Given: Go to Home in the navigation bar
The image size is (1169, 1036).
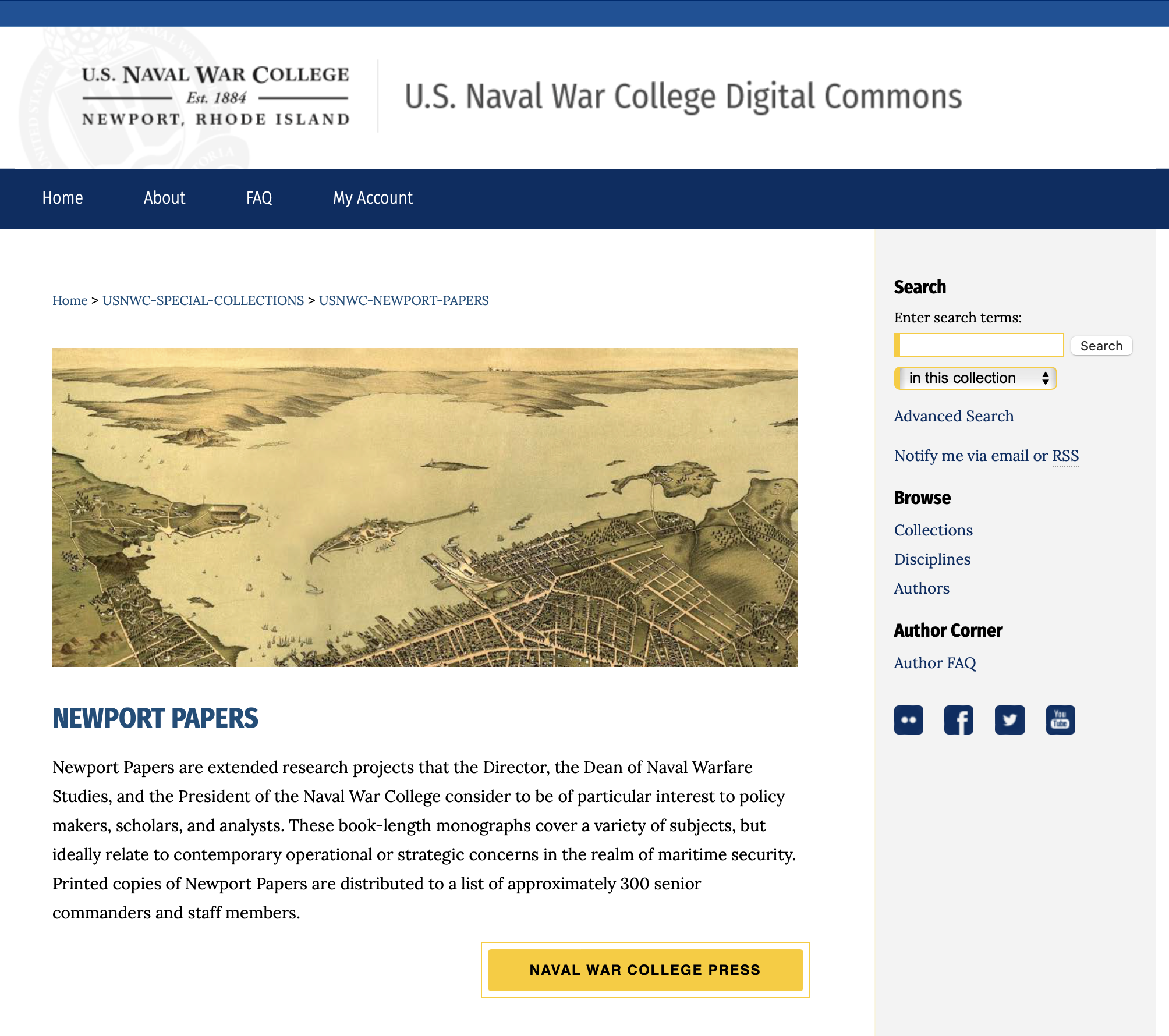Looking at the screenshot, I should pyautogui.click(x=63, y=198).
